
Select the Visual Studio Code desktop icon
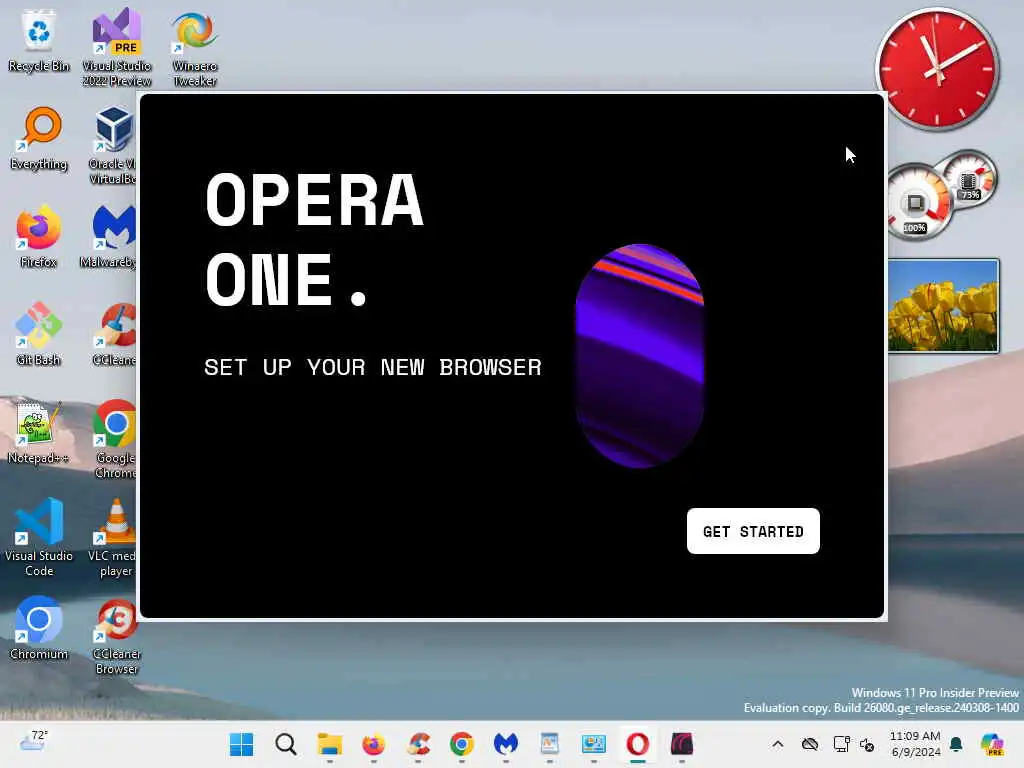(x=39, y=537)
